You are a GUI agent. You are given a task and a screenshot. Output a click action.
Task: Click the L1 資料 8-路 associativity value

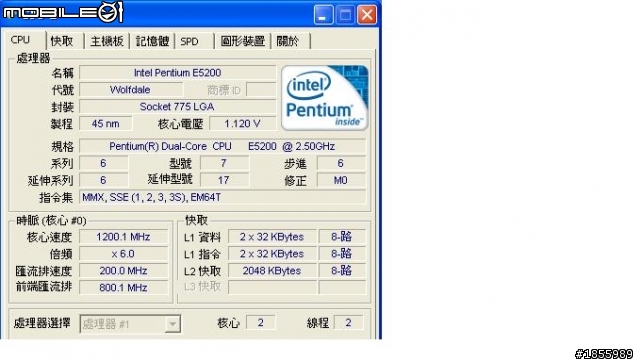[342, 237]
